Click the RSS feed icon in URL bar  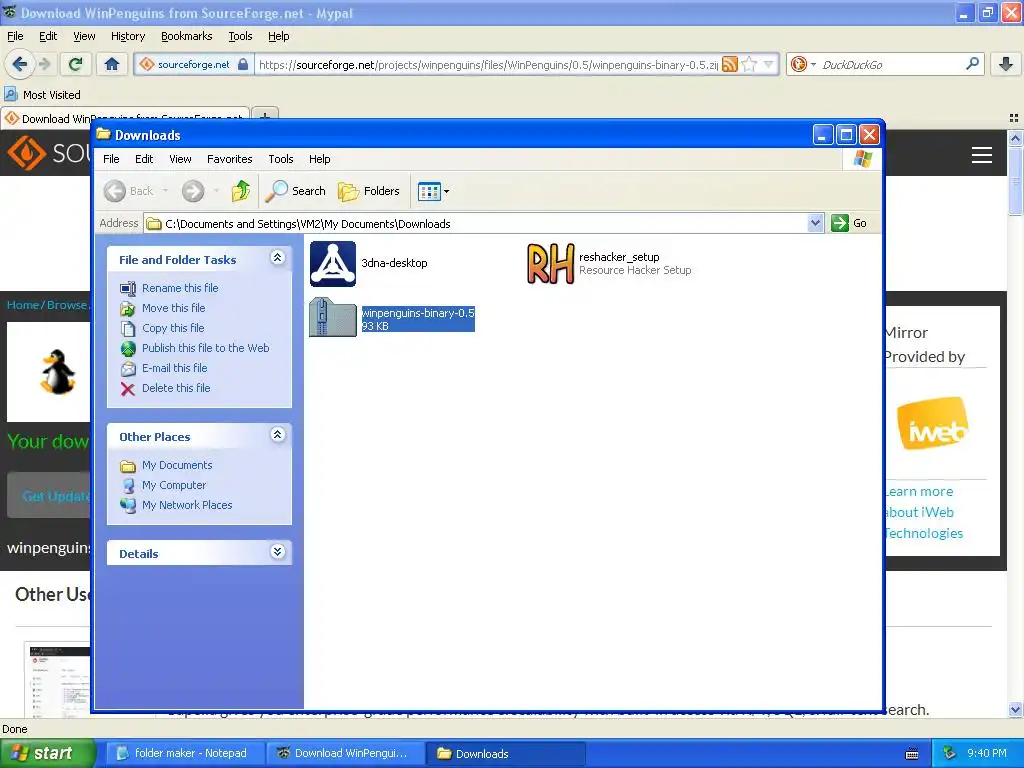[729, 64]
